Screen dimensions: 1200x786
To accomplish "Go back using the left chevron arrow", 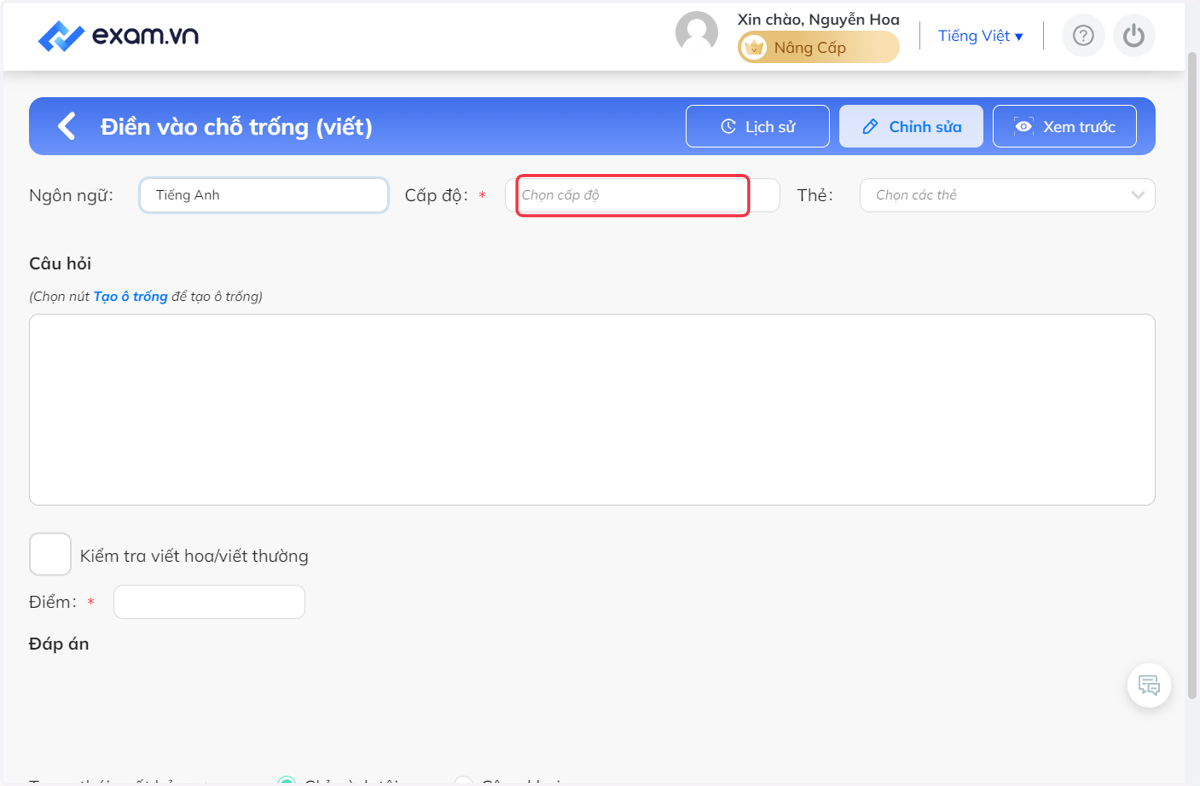I will click(67, 126).
